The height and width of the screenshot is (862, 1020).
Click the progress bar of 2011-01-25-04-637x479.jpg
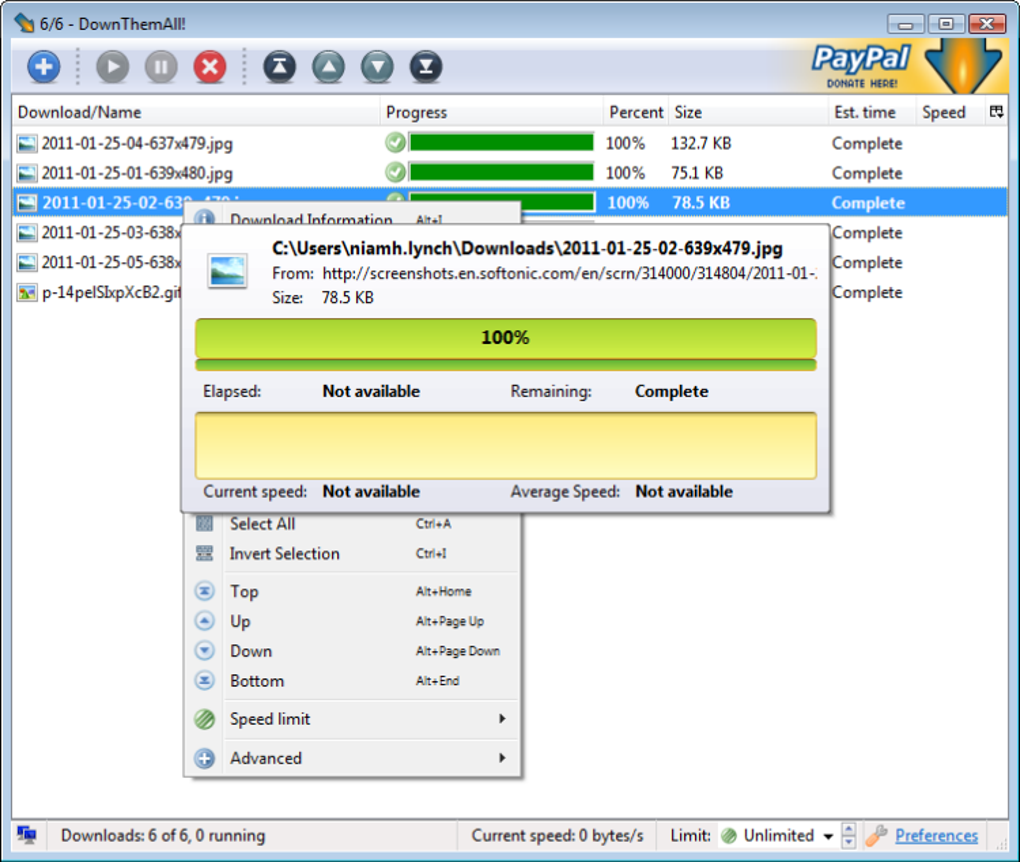pyautogui.click(x=502, y=142)
